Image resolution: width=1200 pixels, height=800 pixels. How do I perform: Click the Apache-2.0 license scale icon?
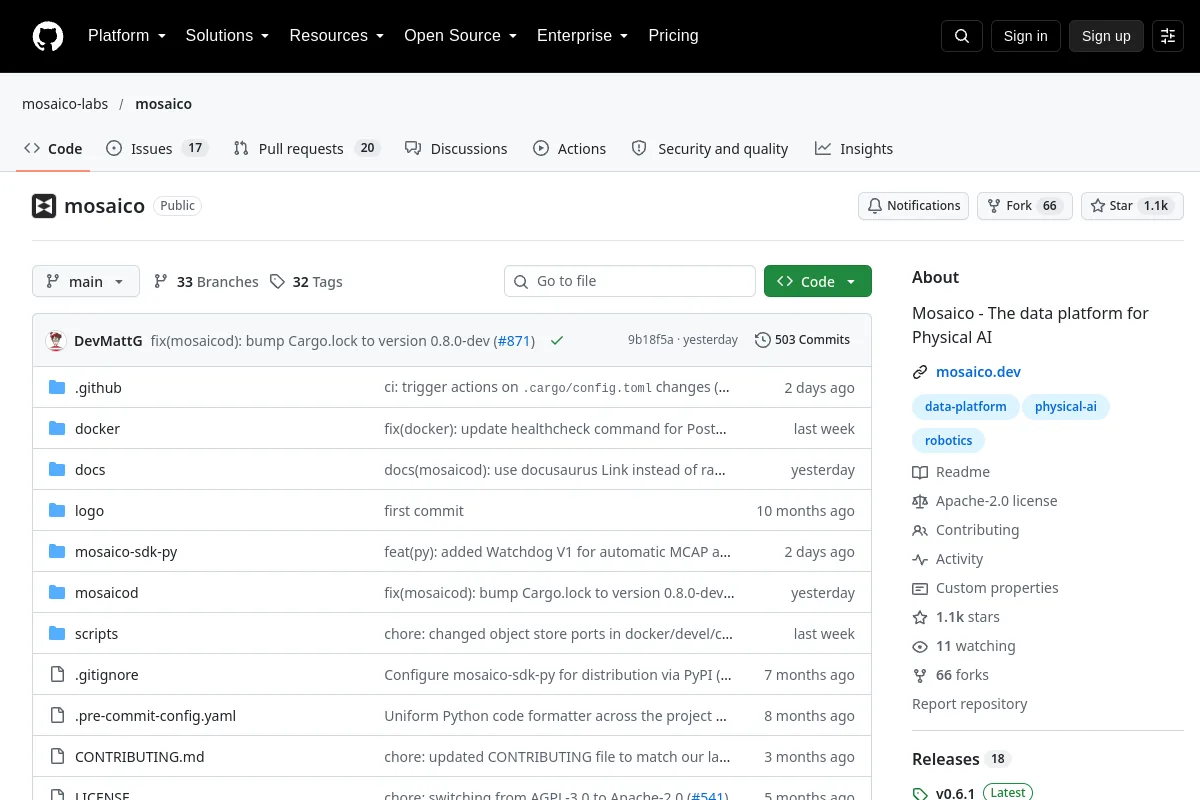tap(920, 501)
